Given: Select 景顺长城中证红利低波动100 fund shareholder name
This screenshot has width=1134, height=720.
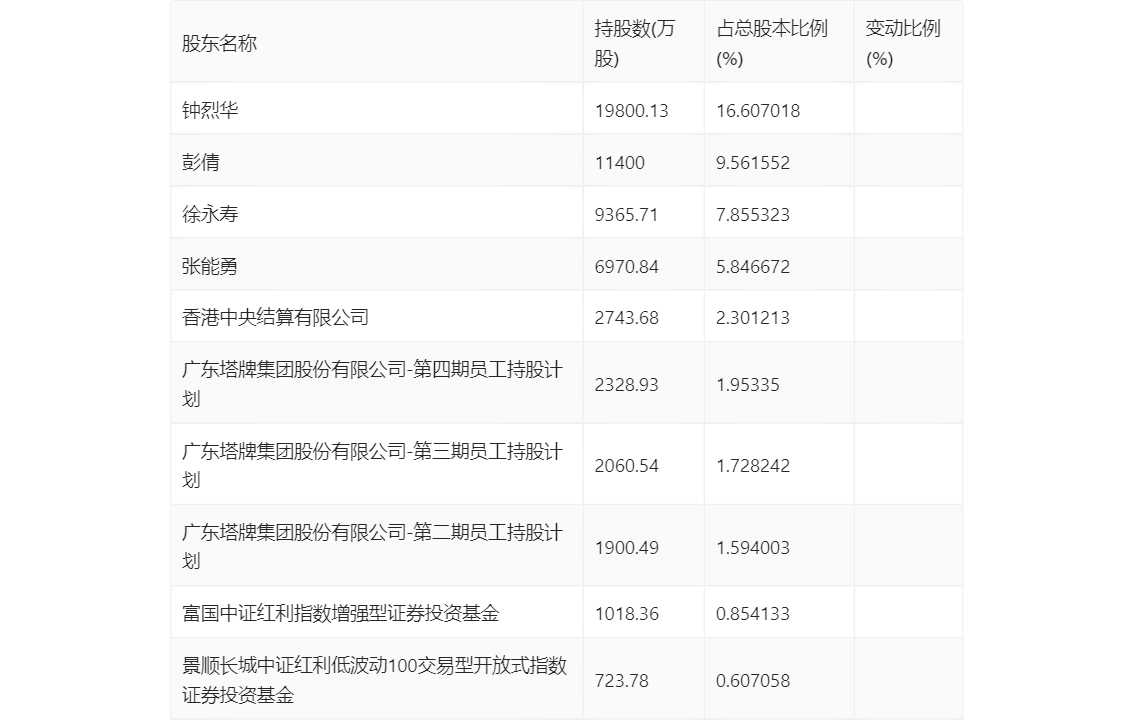Looking at the screenshot, I should point(375,680).
